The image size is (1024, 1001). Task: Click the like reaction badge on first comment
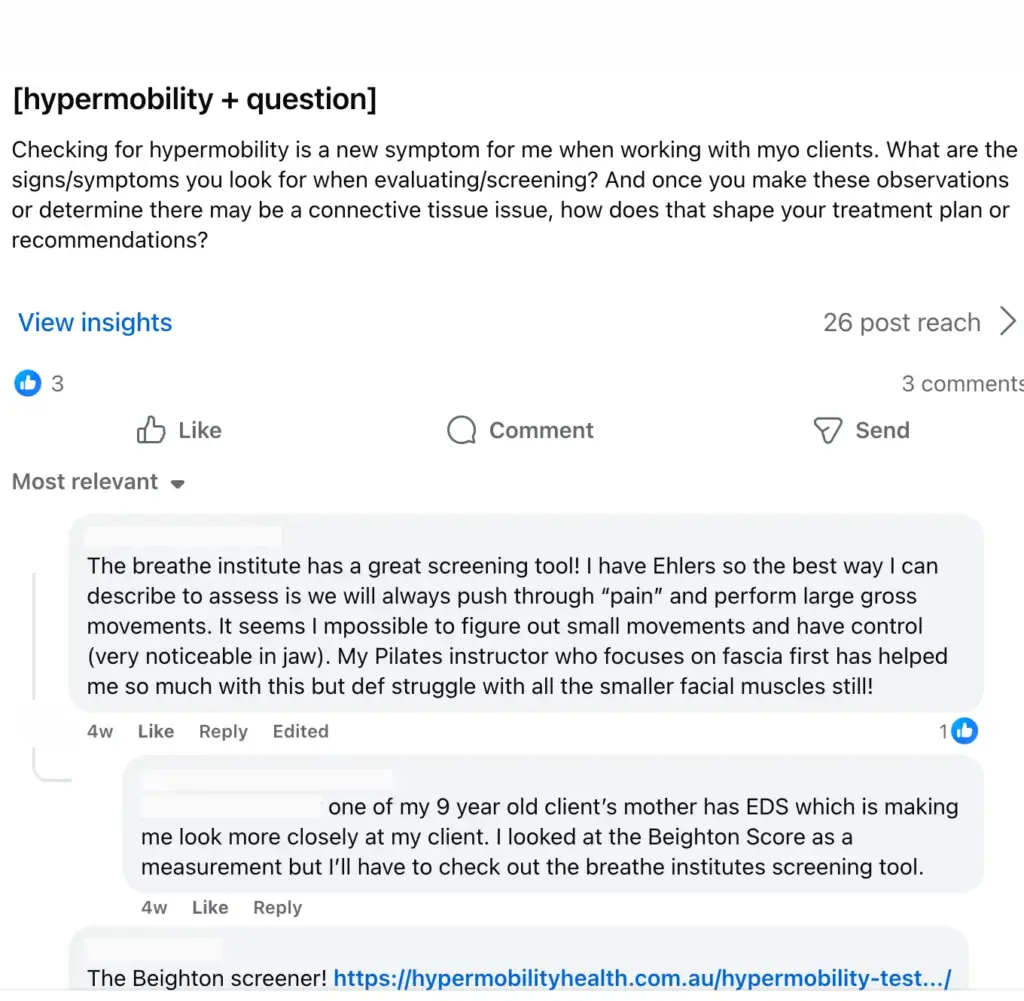[x=965, y=731]
